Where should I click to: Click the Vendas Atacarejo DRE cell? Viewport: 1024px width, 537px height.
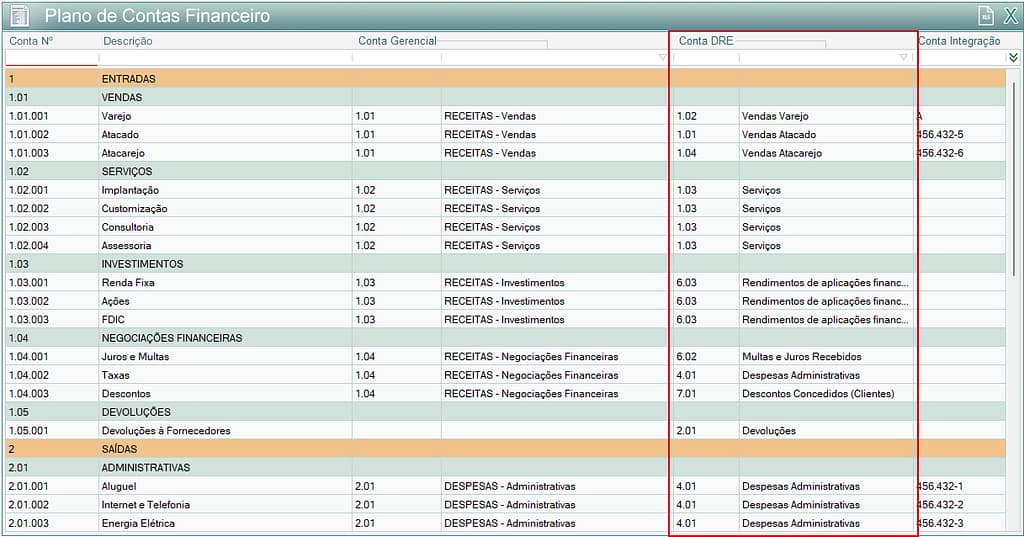click(x=825, y=153)
